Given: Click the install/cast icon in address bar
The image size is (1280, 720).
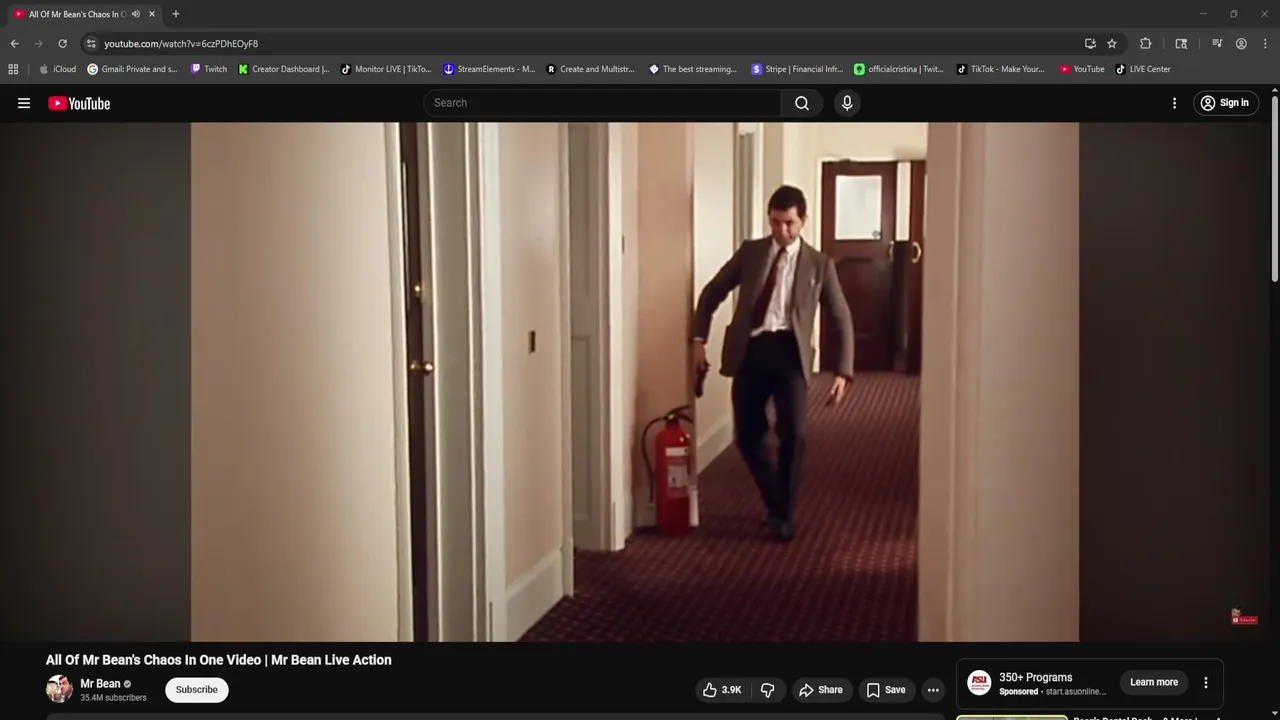Looking at the screenshot, I should pyautogui.click(x=1090, y=44).
